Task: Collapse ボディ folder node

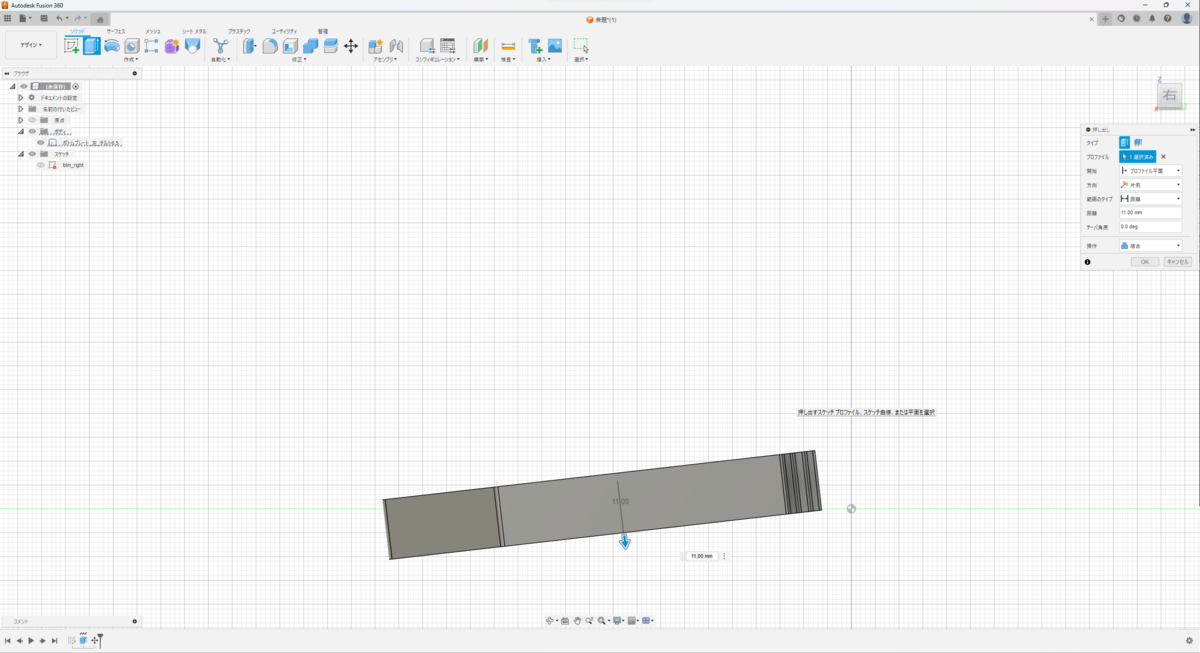Action: pyautogui.click(x=20, y=131)
